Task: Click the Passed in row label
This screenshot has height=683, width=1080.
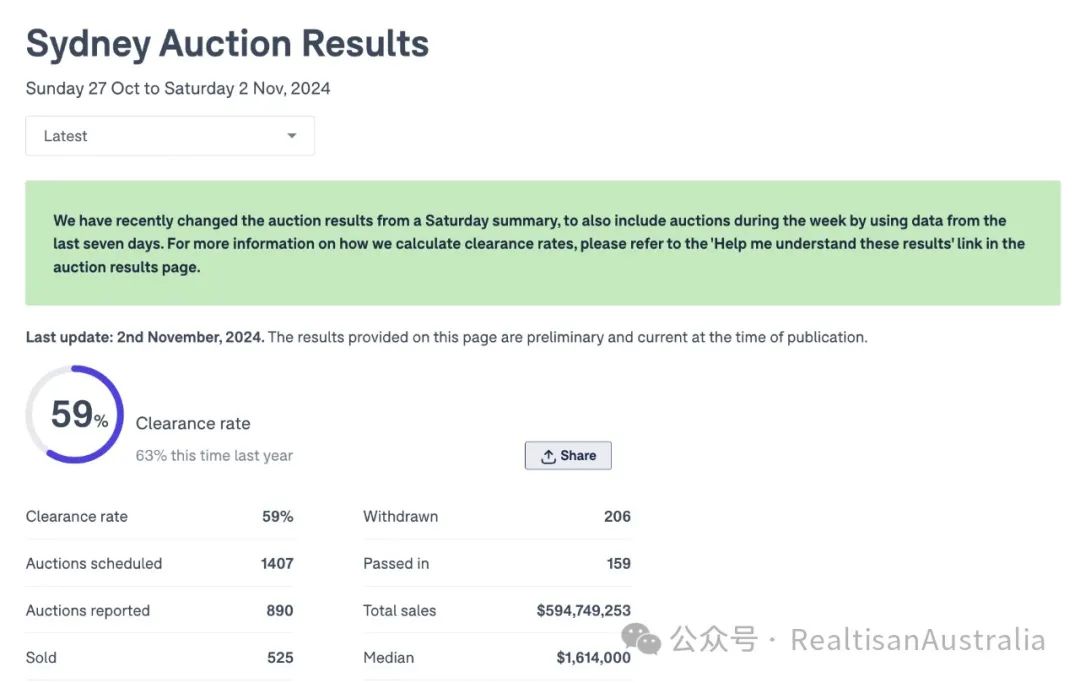Action: (396, 564)
